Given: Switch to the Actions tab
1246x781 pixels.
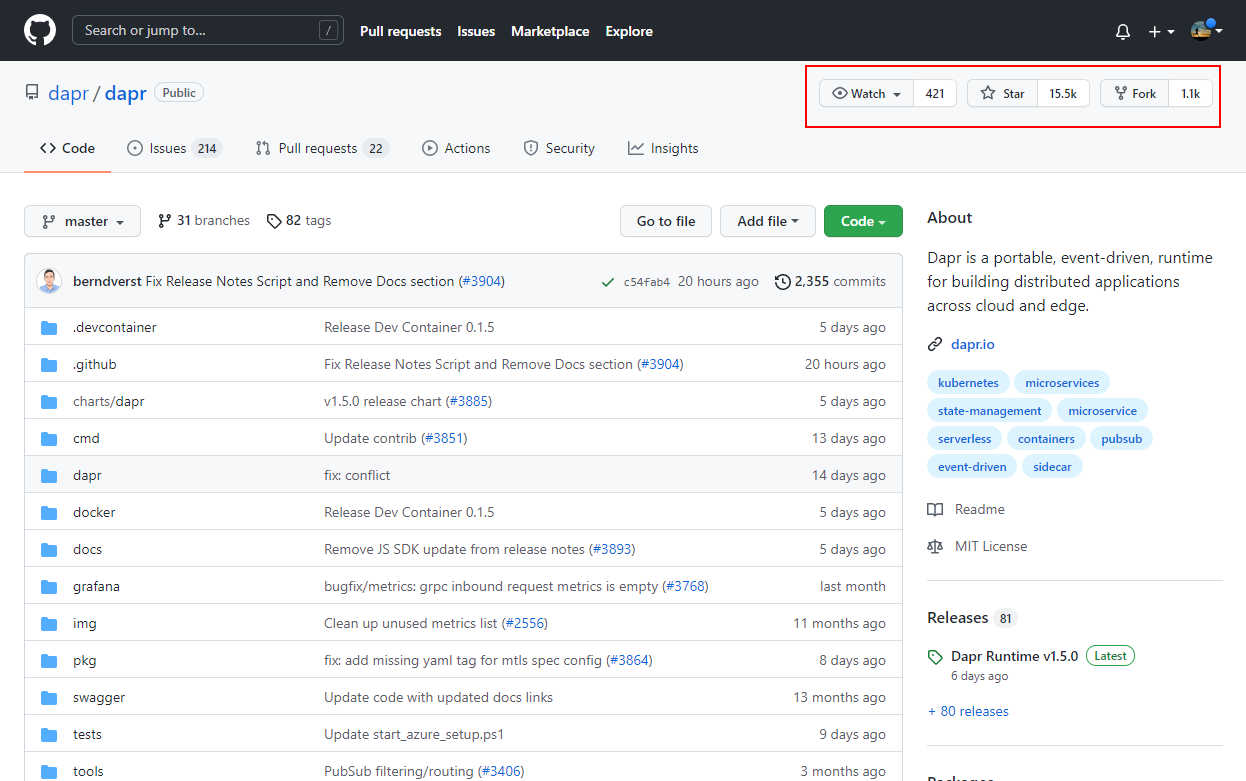Looking at the screenshot, I should (456, 148).
